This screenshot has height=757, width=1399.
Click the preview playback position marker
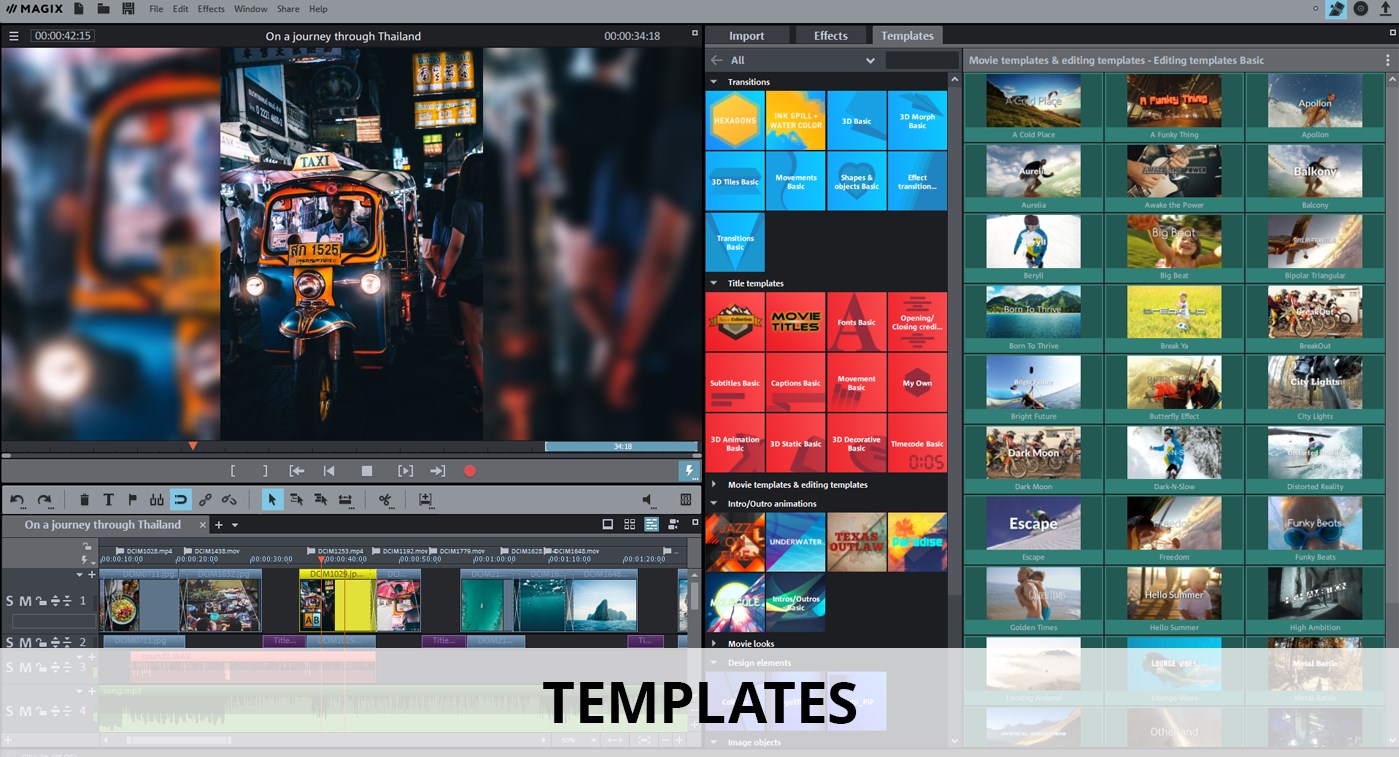tap(193, 446)
